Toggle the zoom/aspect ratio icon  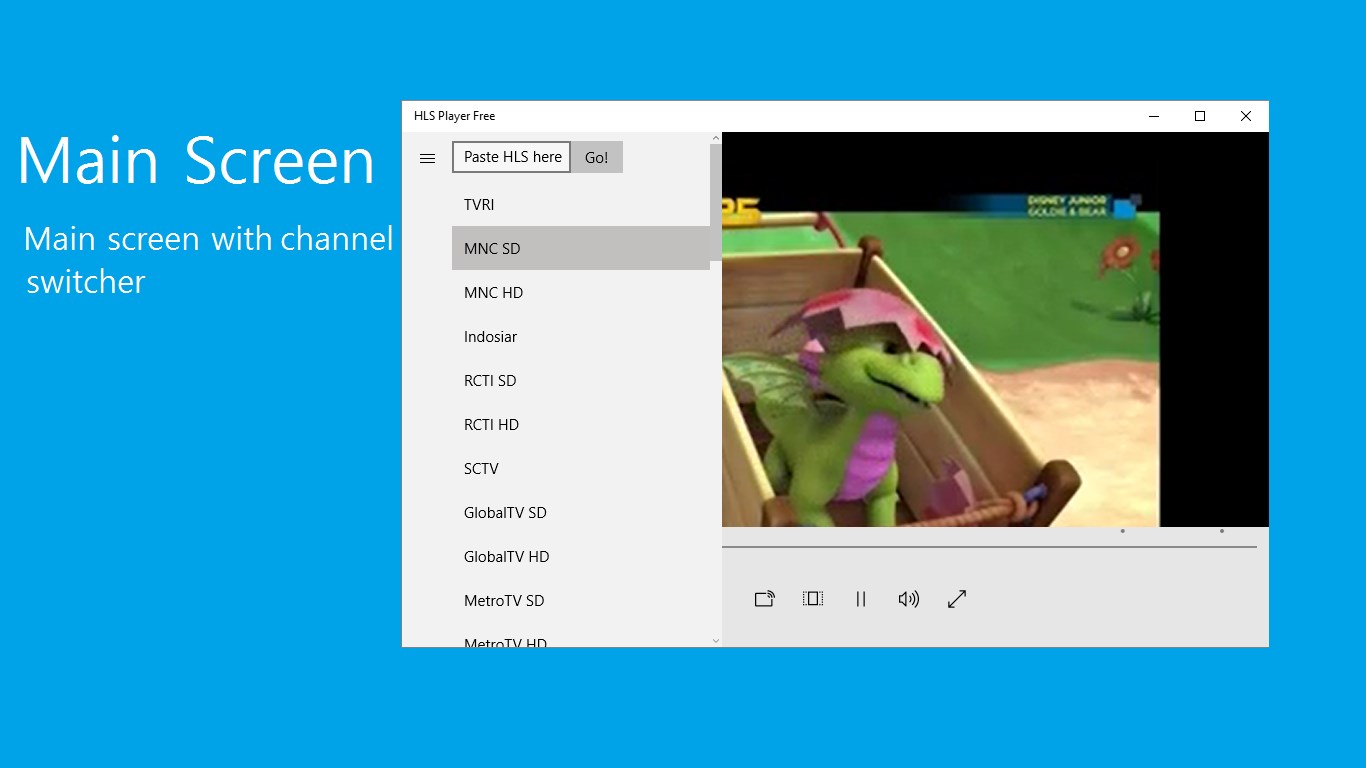pos(813,599)
